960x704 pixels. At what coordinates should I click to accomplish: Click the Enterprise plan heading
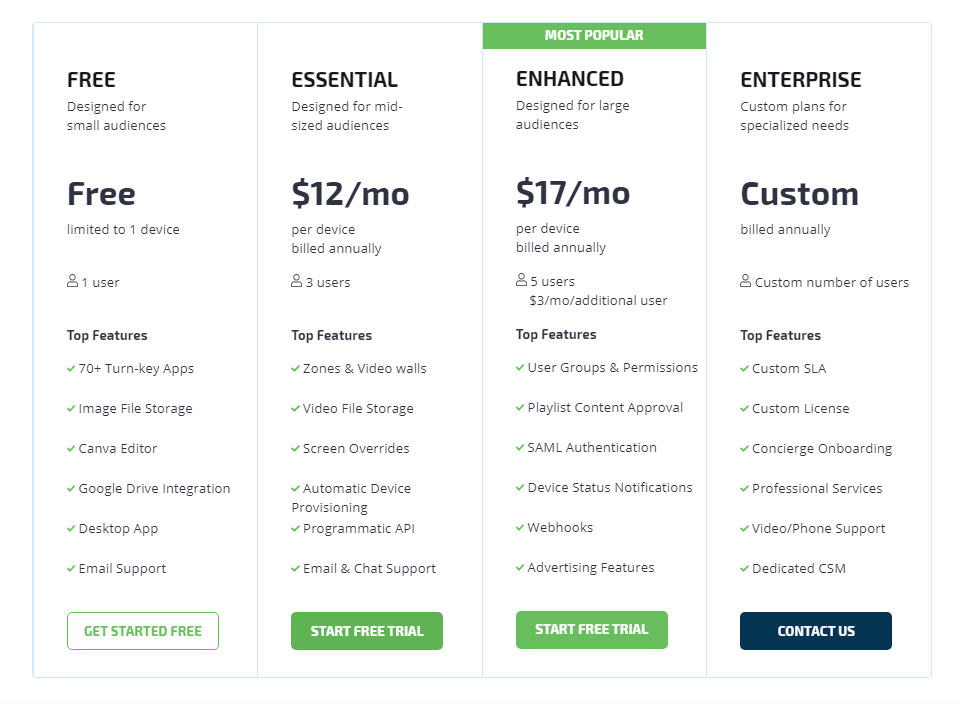[800, 80]
